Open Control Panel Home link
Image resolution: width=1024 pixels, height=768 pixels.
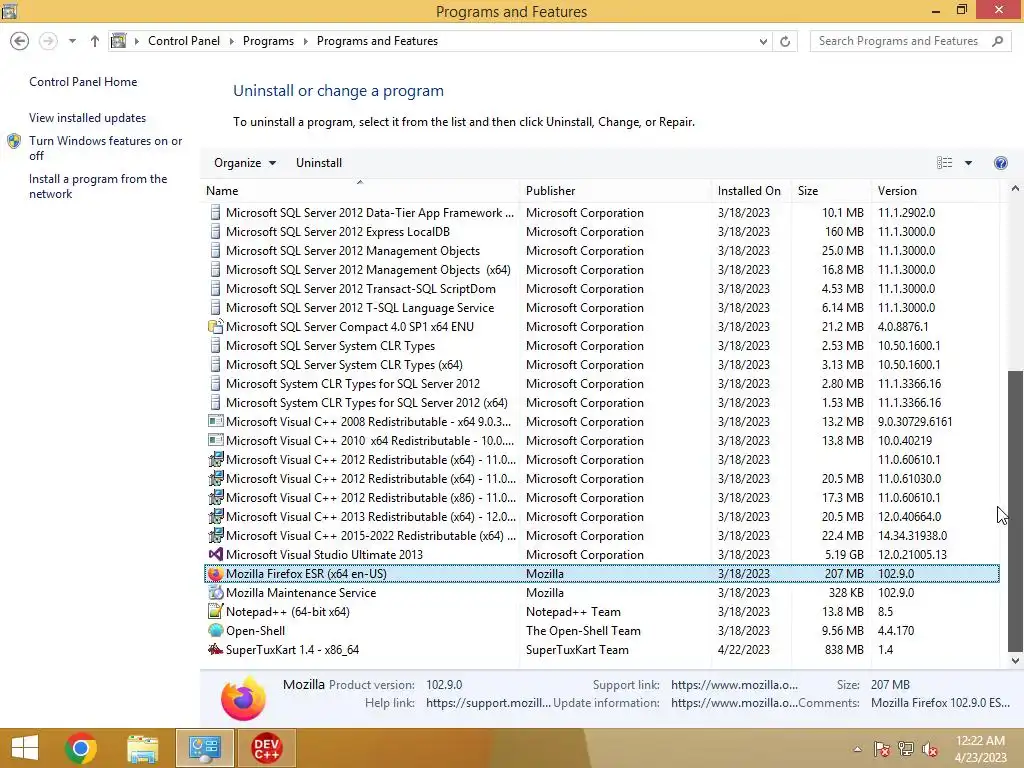(x=83, y=82)
